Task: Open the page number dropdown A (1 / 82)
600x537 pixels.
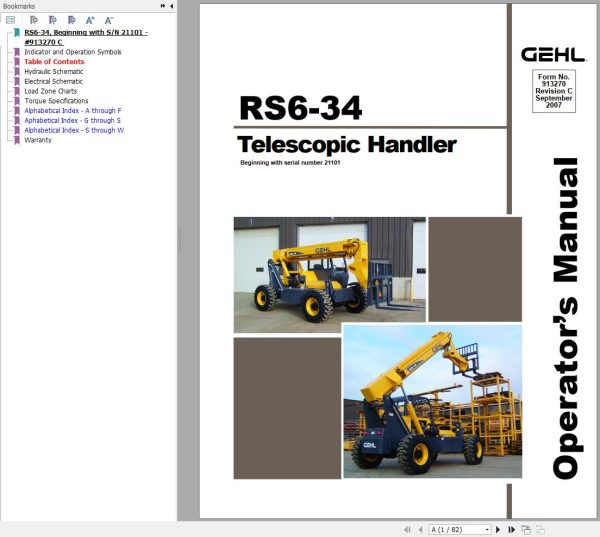Action: coord(460,530)
